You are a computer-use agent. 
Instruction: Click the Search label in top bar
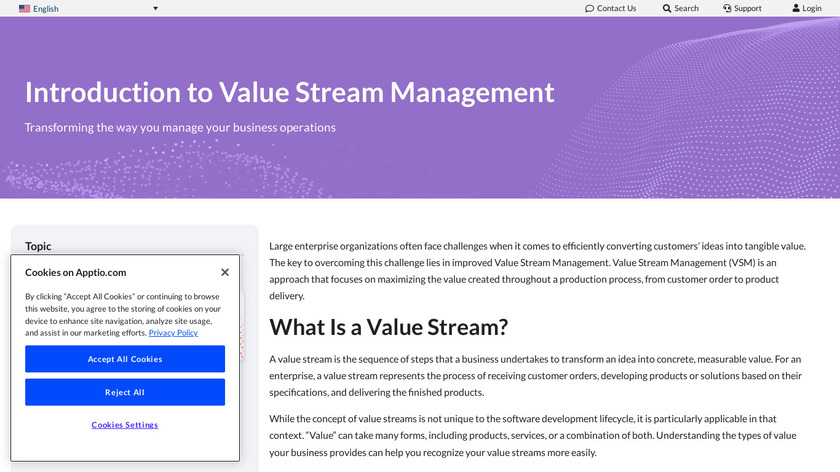click(686, 8)
